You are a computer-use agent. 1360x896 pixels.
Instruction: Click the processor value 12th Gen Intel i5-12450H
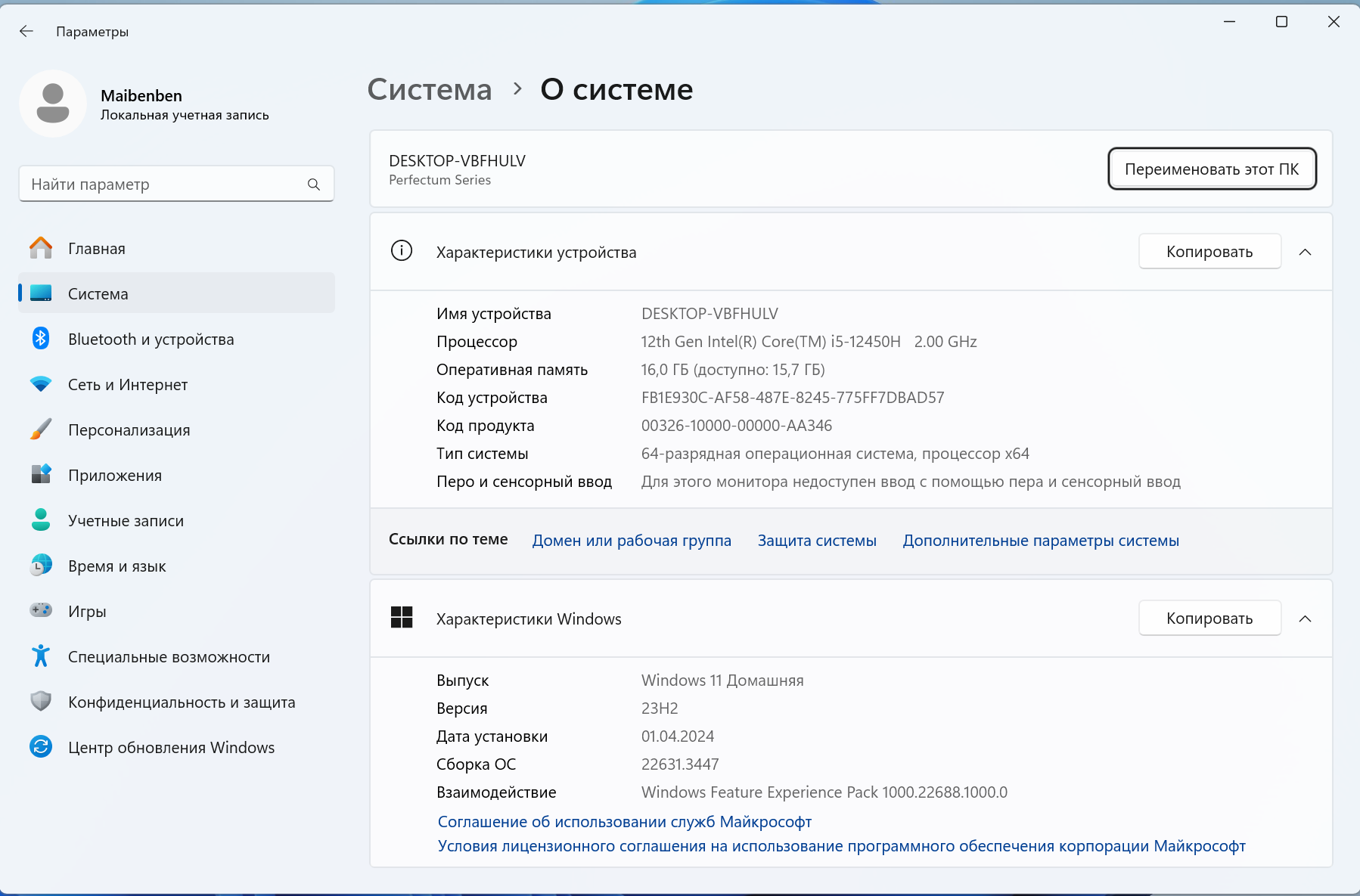tap(809, 342)
